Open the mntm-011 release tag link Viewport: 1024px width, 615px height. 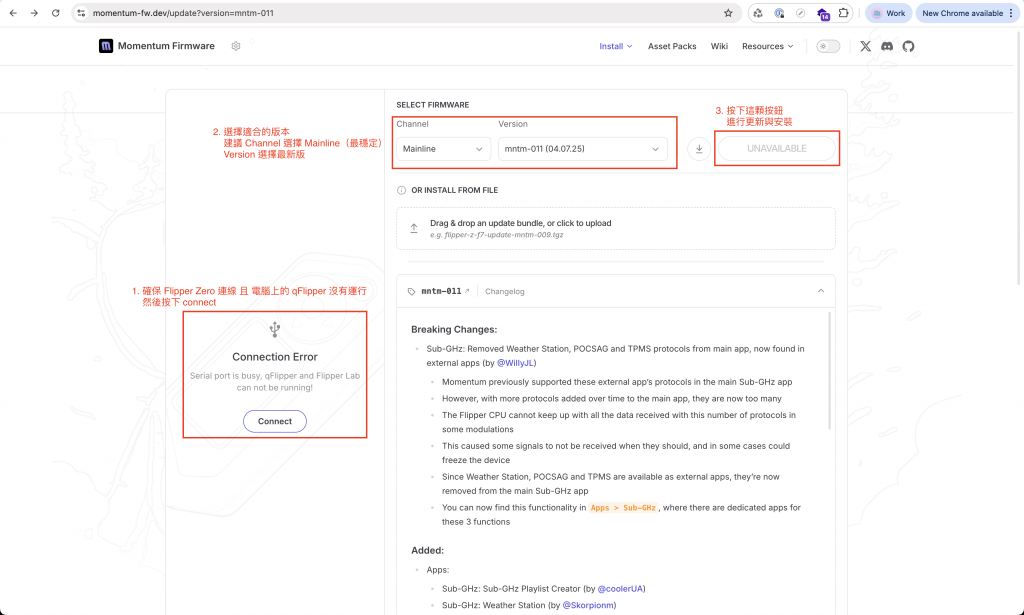(x=445, y=291)
